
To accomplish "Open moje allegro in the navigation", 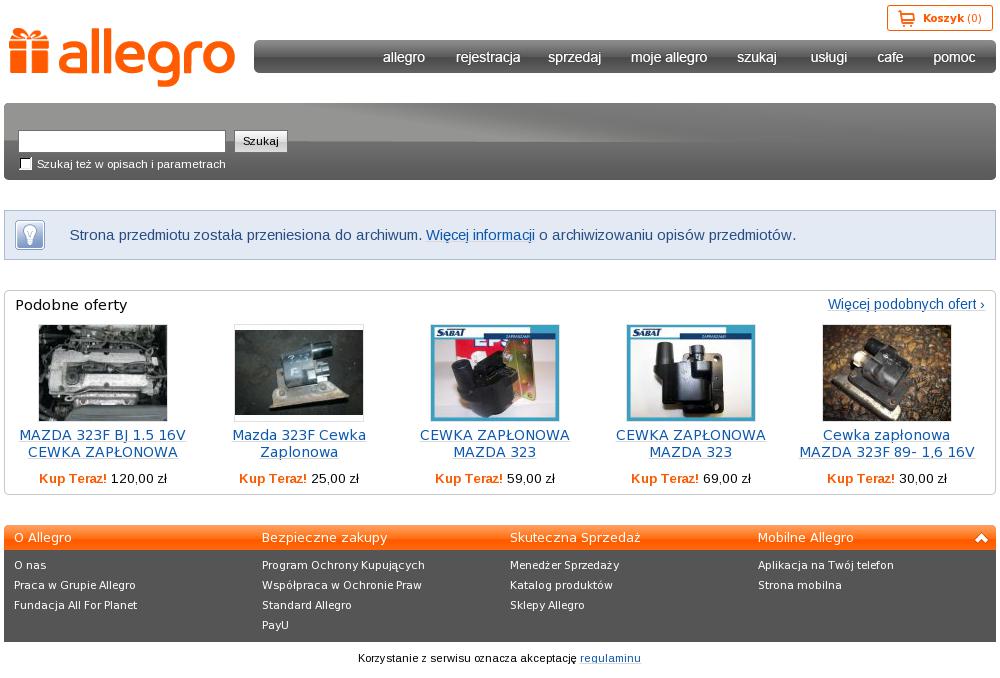I will pyautogui.click(x=669, y=57).
